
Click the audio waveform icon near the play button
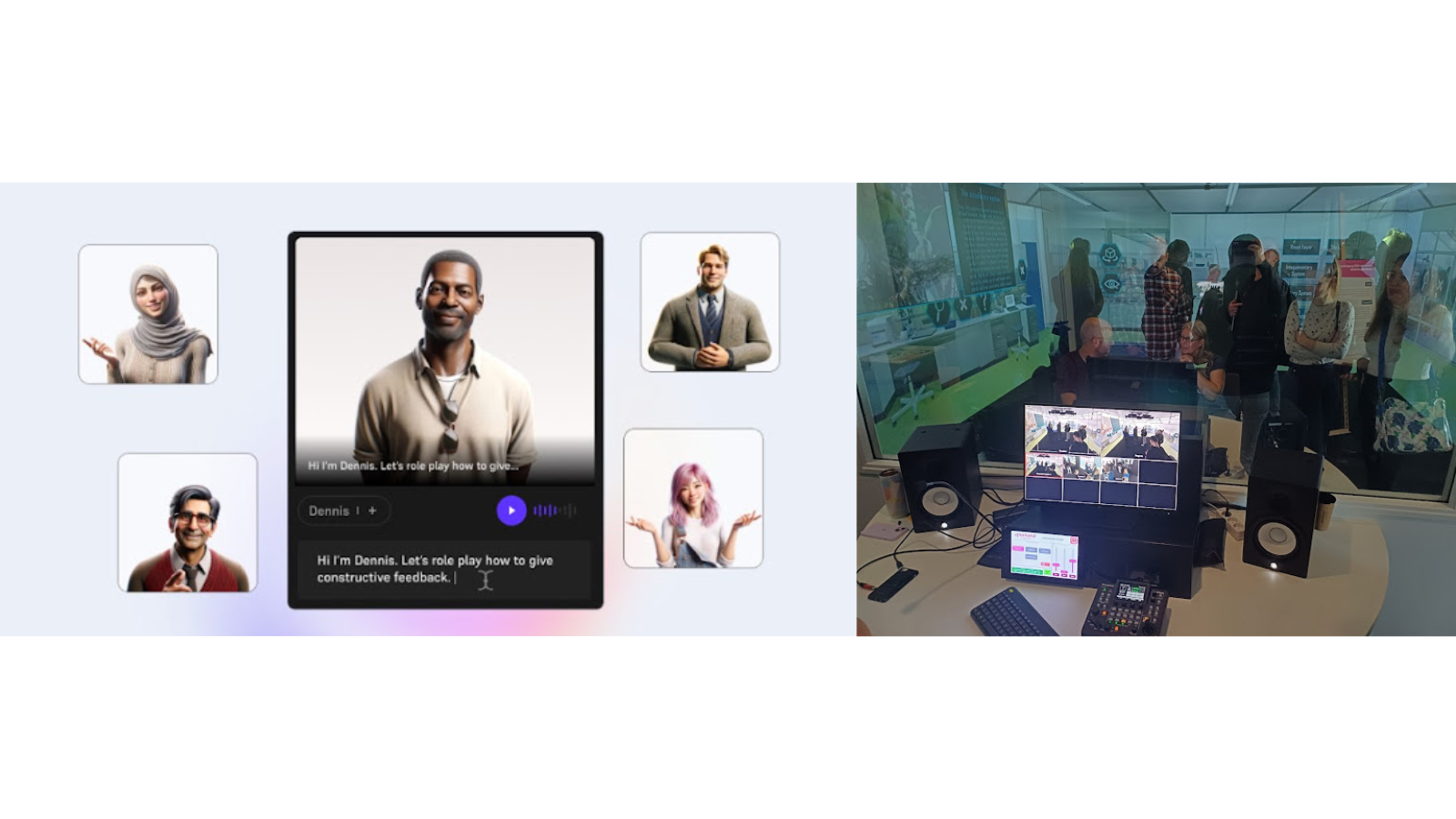click(553, 511)
